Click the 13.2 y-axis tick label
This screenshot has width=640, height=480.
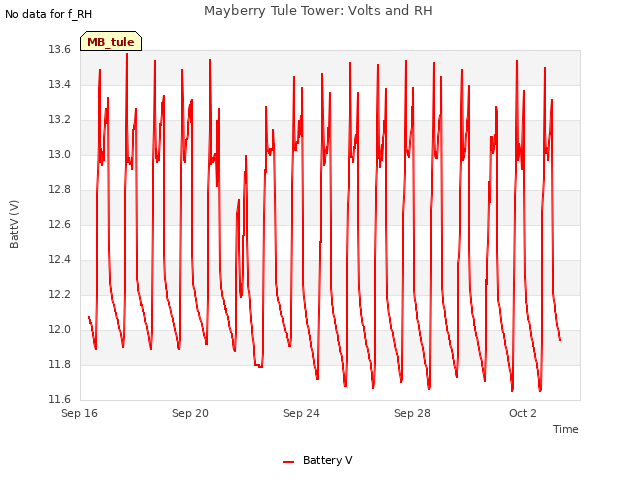click(60, 120)
